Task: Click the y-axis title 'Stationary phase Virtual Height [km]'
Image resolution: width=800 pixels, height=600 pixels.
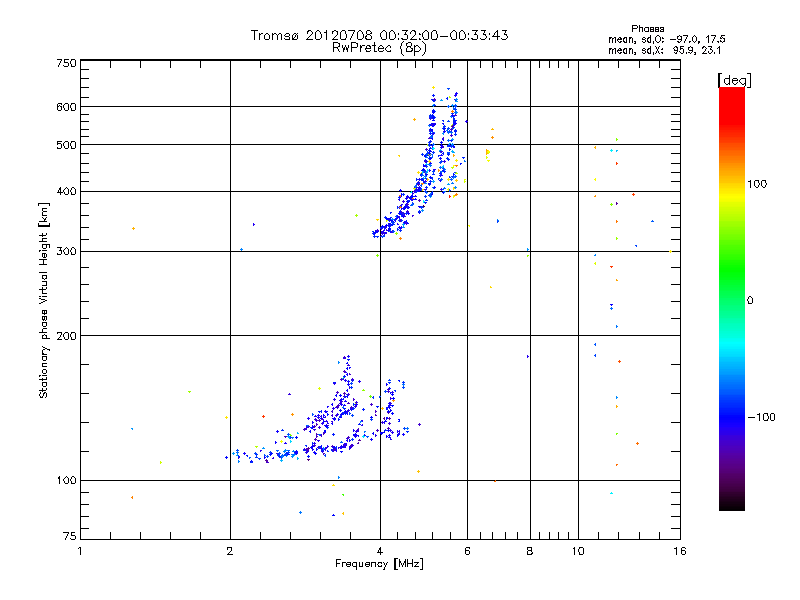Action: point(44,301)
